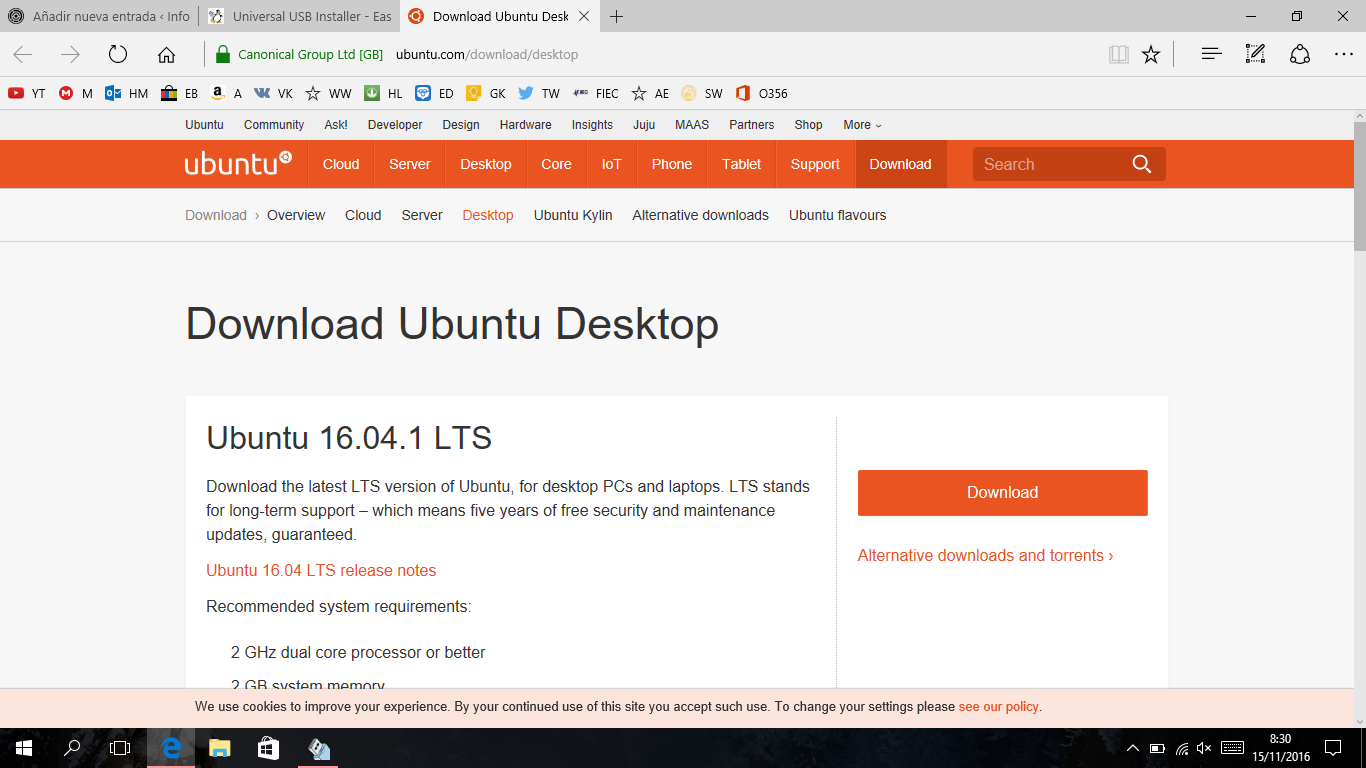Open the HM Outlook bookmark
The width and height of the screenshot is (1366, 768).
pyautogui.click(x=127, y=93)
